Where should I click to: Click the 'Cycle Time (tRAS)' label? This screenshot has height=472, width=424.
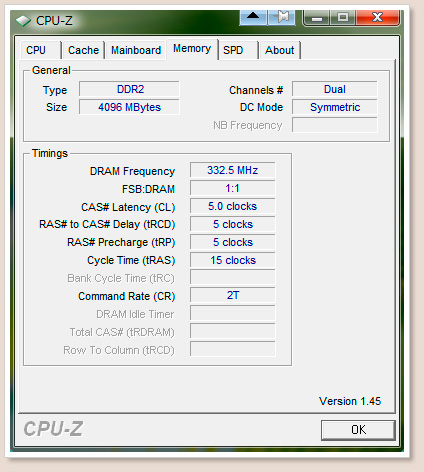pos(131,261)
